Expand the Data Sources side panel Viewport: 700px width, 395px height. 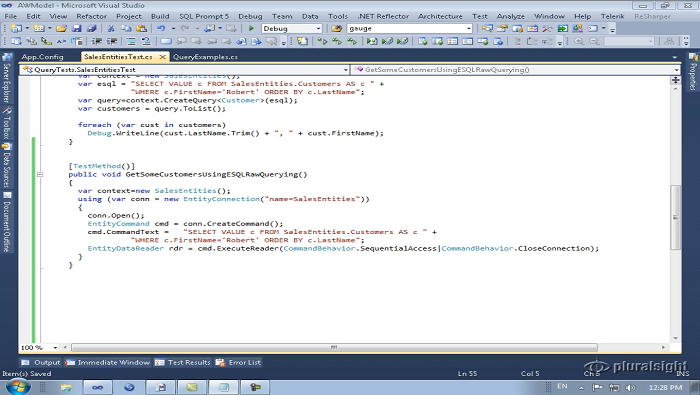click(7, 165)
